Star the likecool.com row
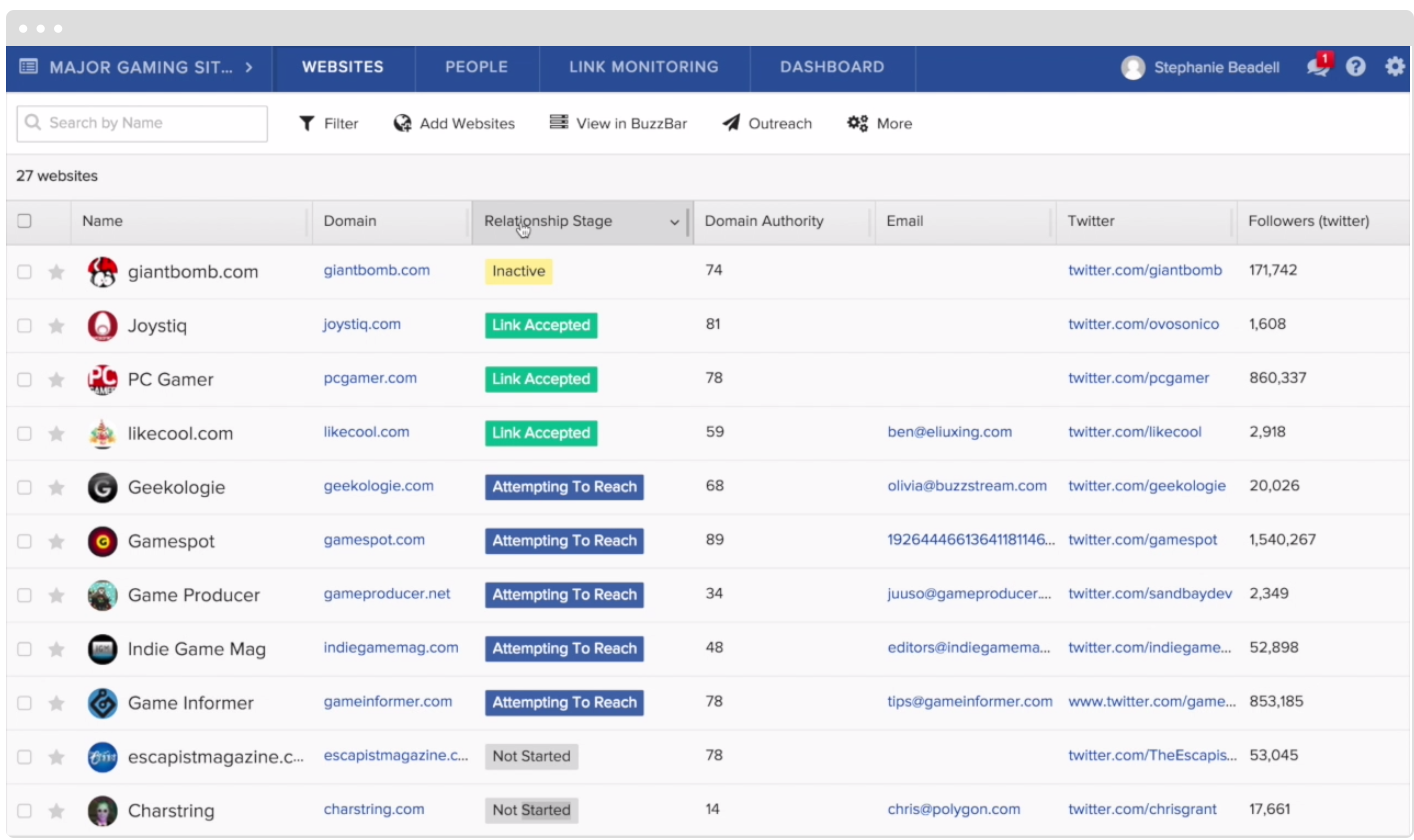The width and height of the screenshot is (1414, 840). point(57,434)
